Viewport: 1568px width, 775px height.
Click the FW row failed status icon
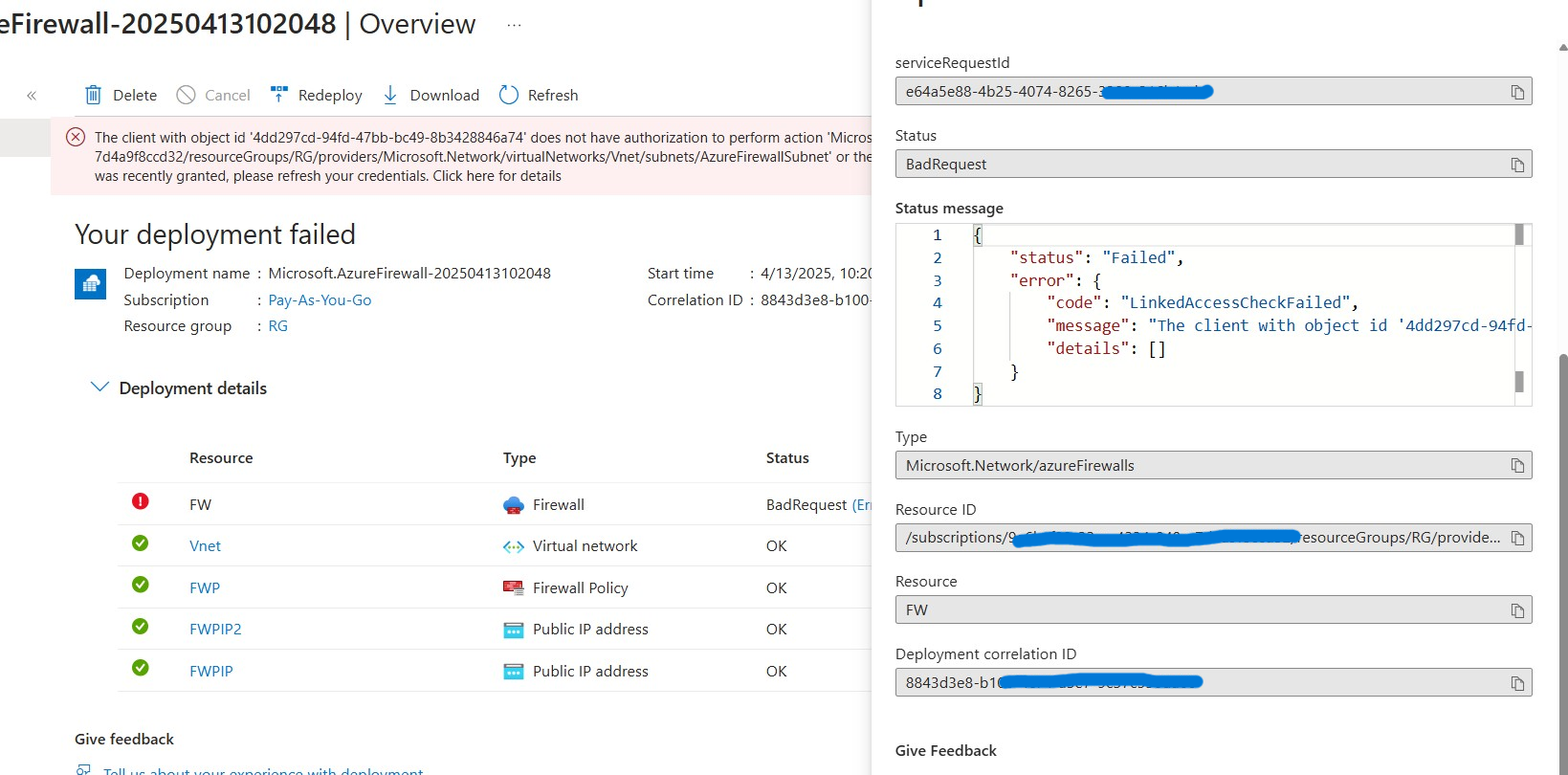(x=141, y=501)
